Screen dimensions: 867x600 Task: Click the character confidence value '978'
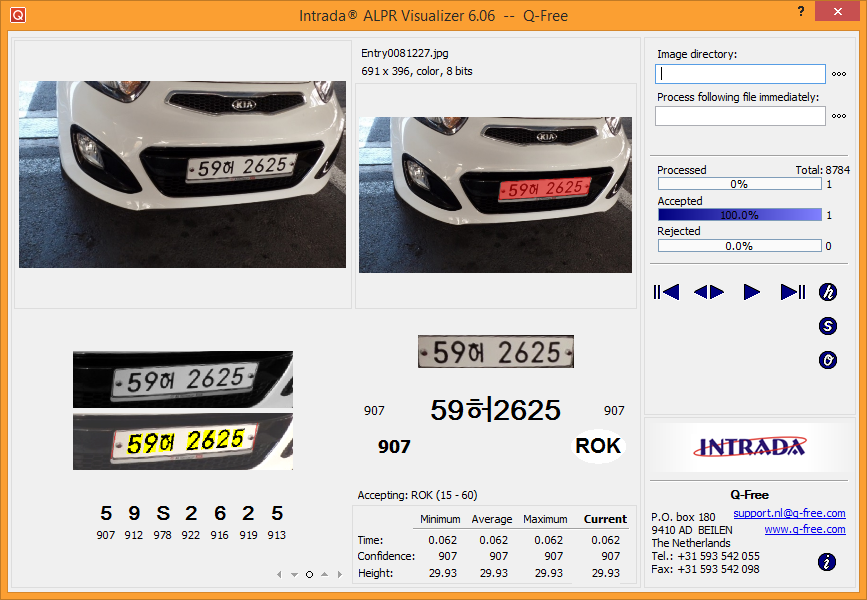(x=163, y=535)
